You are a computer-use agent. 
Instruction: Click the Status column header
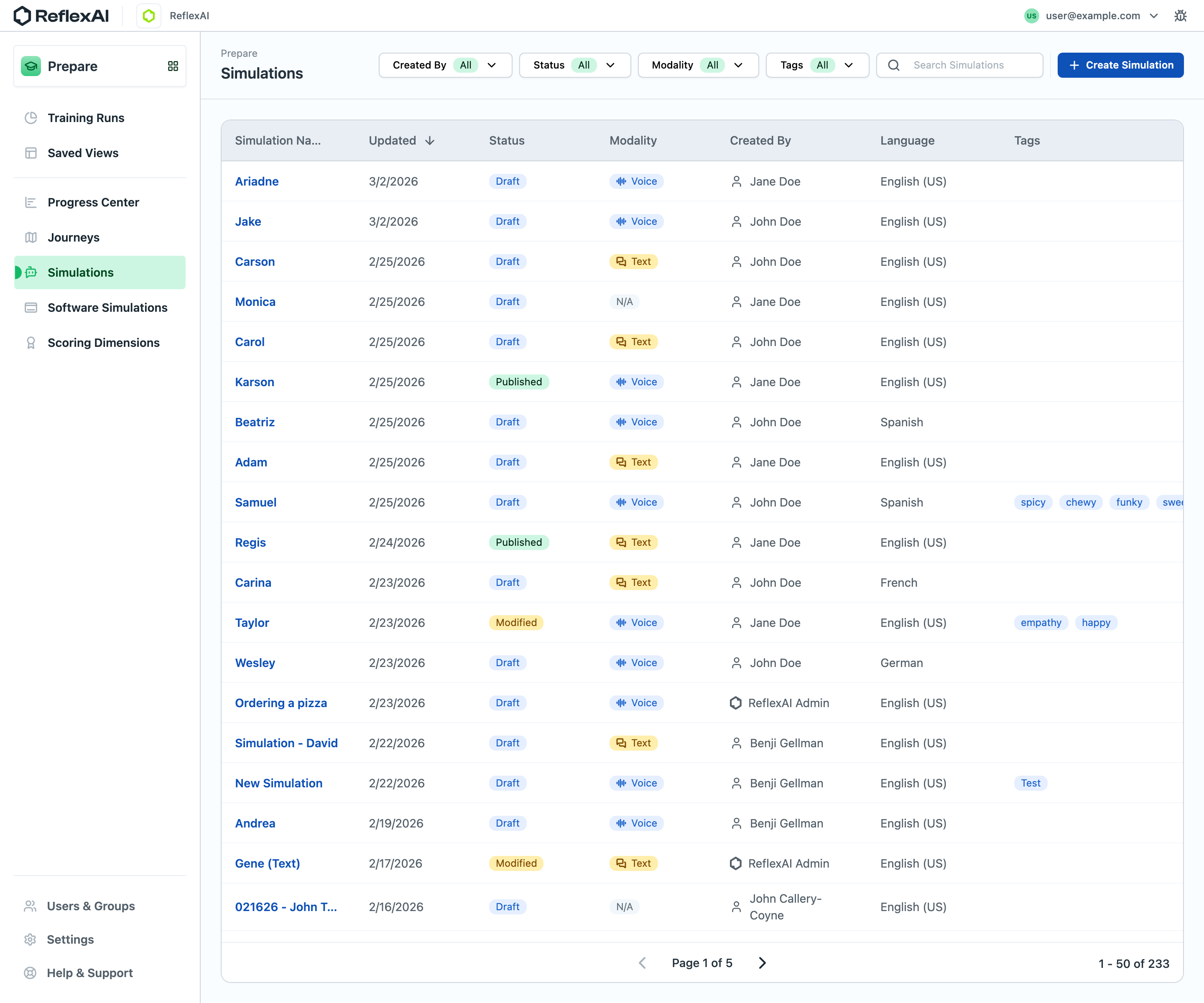click(507, 140)
